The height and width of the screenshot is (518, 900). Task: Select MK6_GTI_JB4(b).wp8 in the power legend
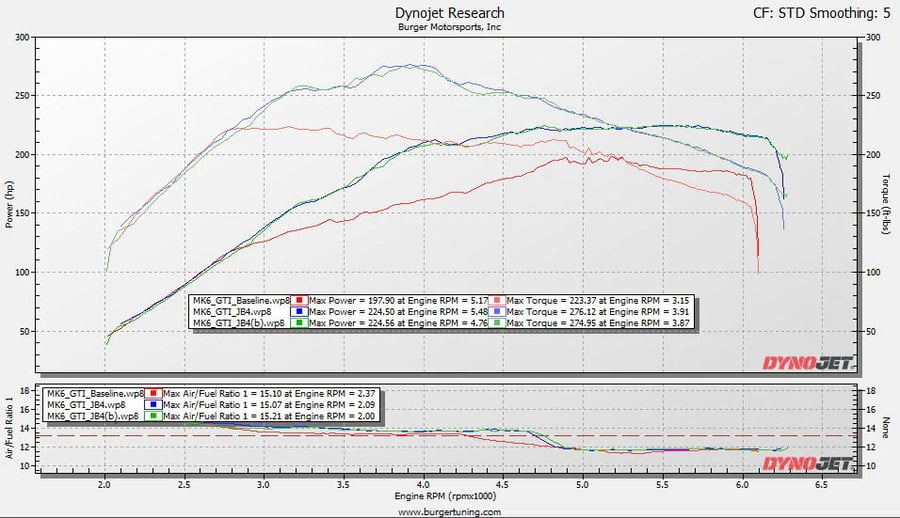pos(239,323)
